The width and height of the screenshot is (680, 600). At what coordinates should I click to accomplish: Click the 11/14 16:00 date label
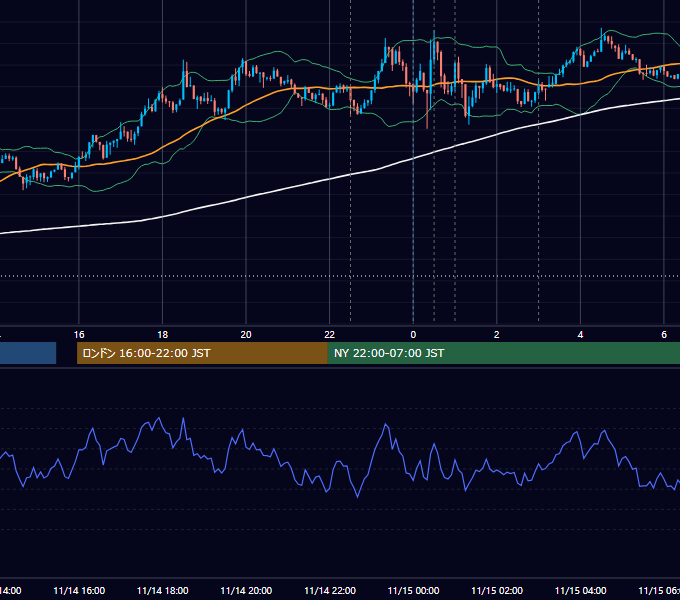pos(79,590)
